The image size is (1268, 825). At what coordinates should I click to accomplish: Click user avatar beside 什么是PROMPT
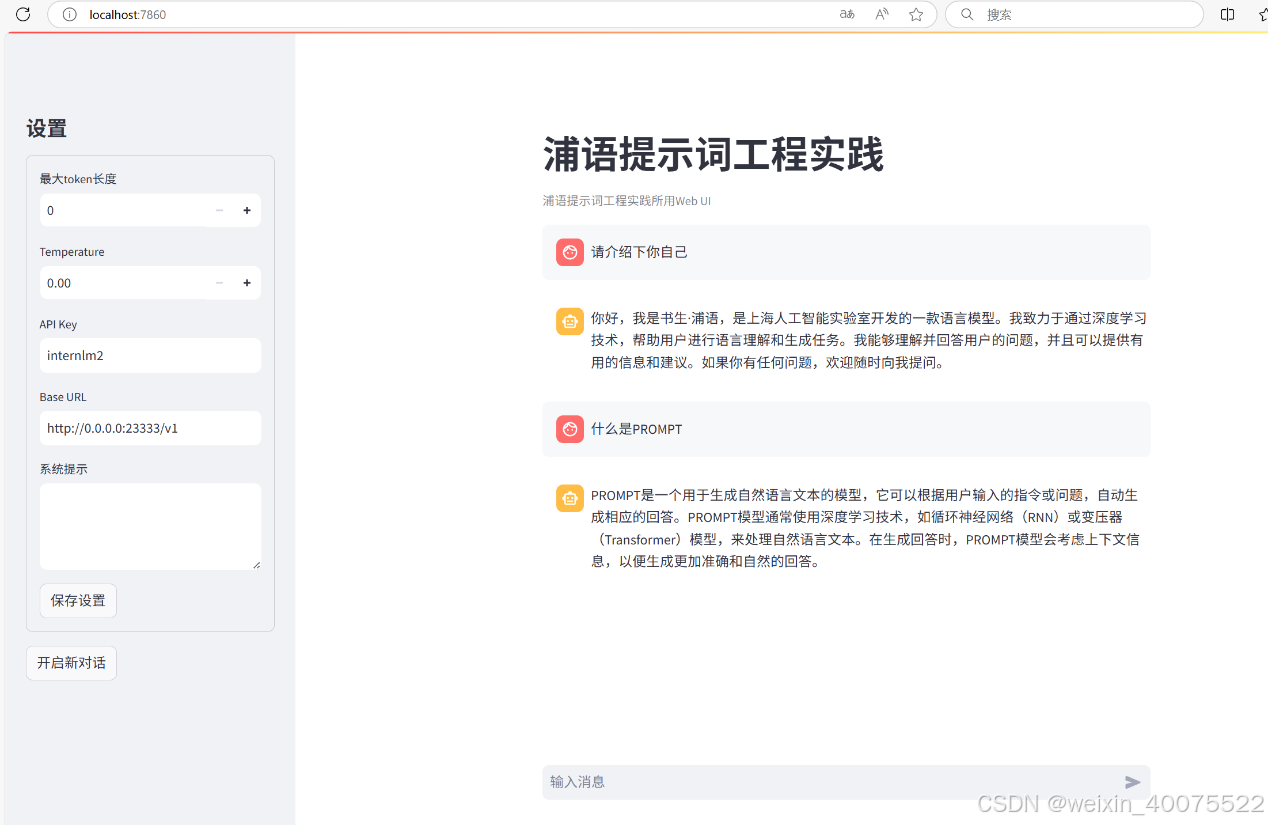tap(570, 429)
